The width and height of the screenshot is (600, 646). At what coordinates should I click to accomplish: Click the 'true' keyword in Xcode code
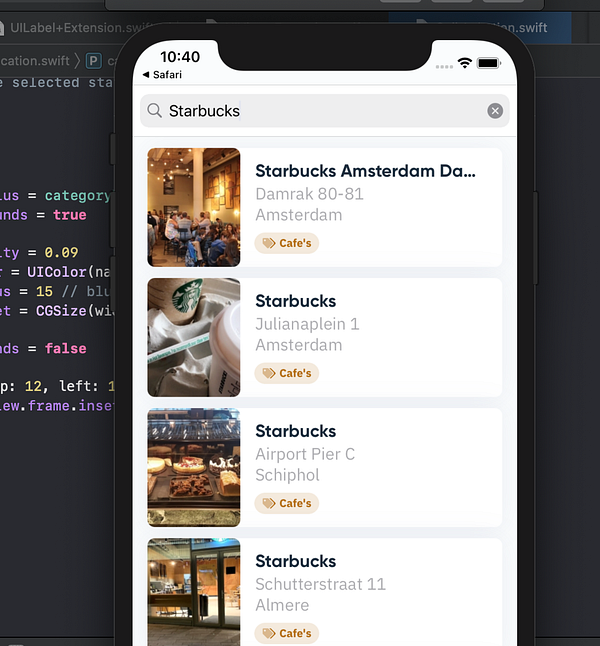tap(70, 215)
